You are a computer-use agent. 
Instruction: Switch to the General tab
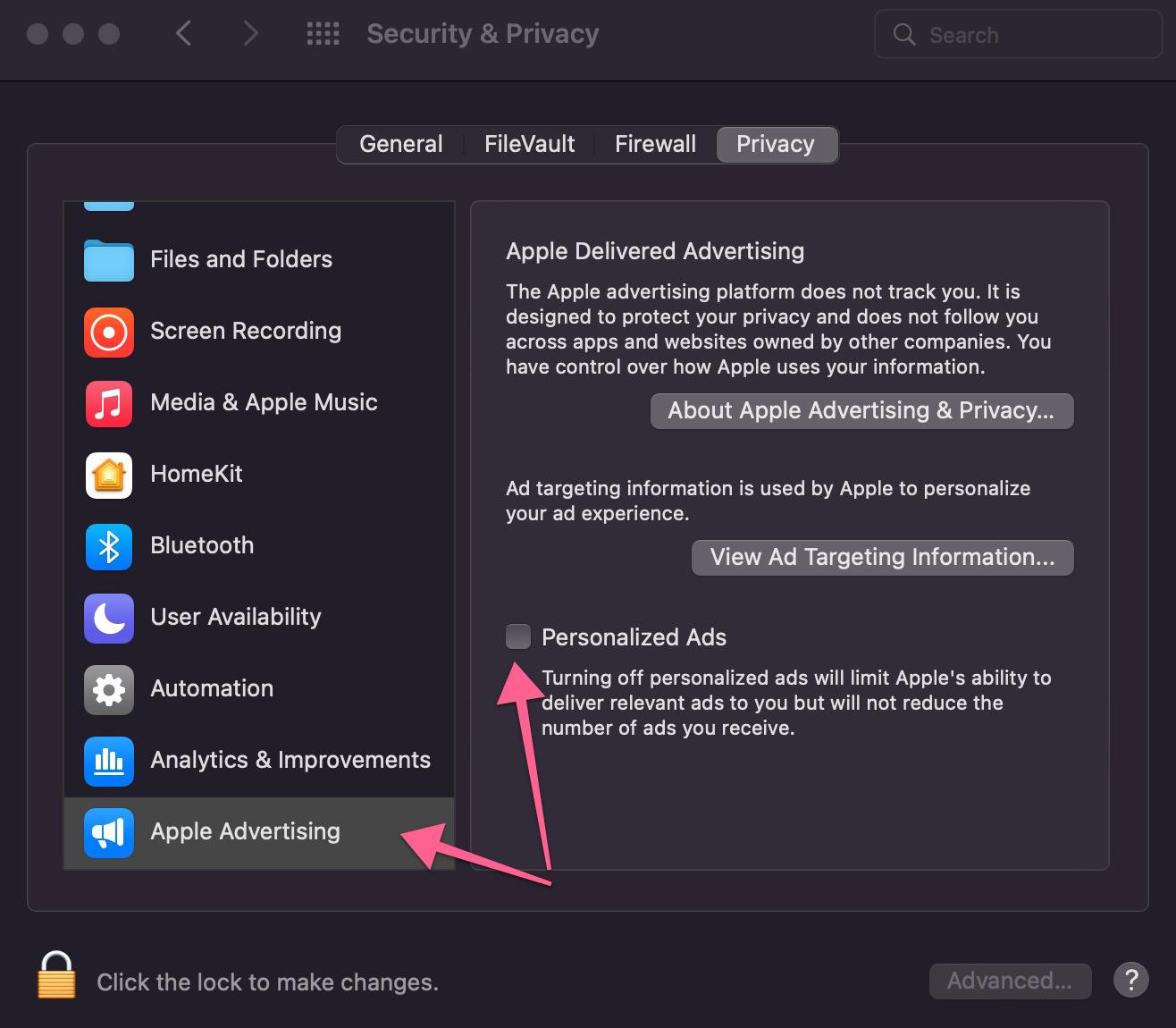click(x=400, y=144)
